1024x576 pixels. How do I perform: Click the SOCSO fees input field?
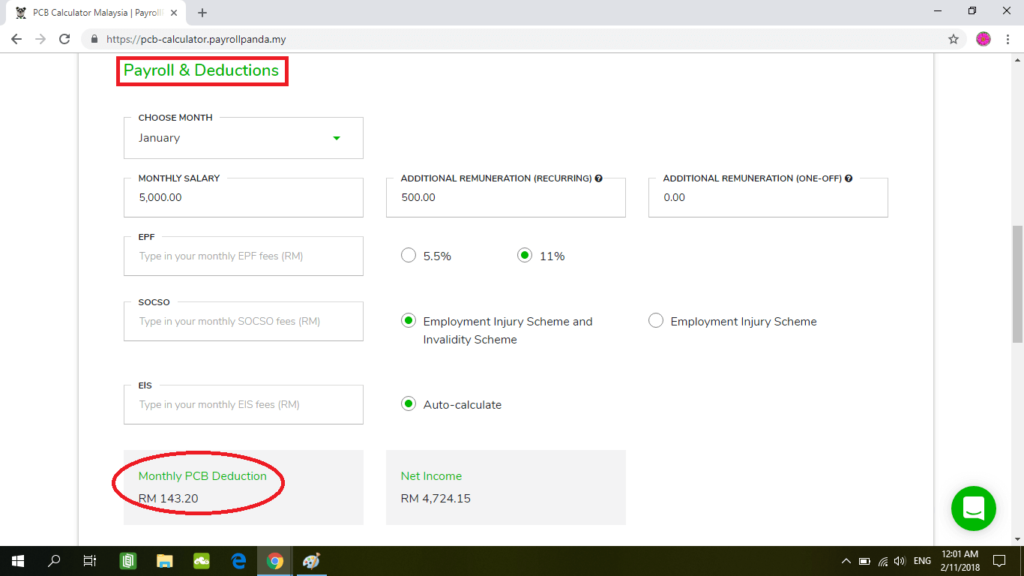point(243,321)
